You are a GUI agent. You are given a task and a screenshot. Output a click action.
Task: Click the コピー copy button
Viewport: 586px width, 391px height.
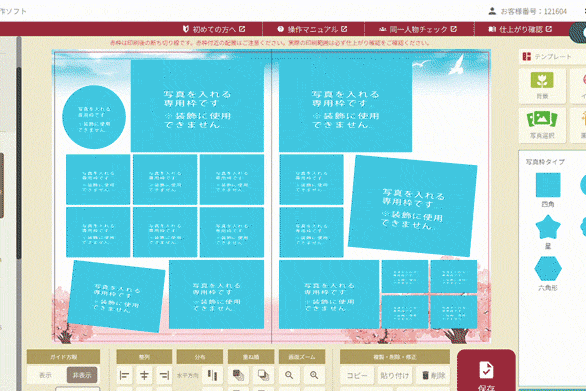coord(357,375)
